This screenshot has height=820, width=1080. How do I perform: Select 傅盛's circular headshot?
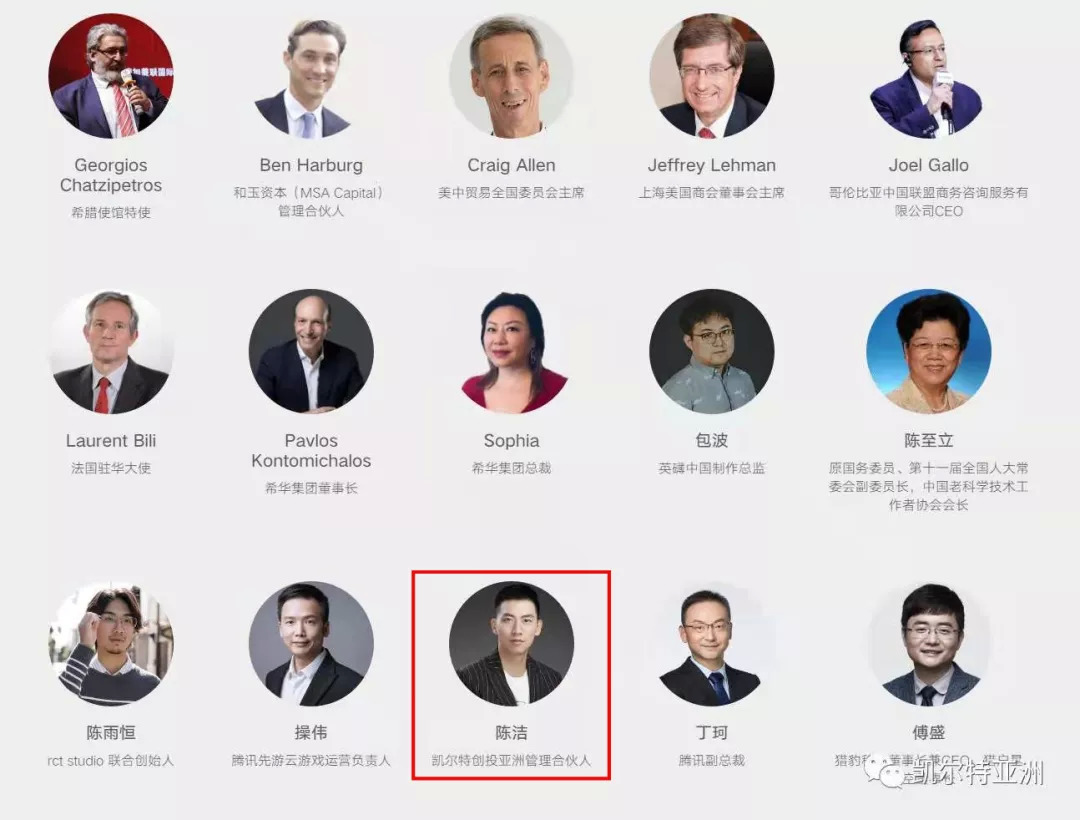point(928,643)
